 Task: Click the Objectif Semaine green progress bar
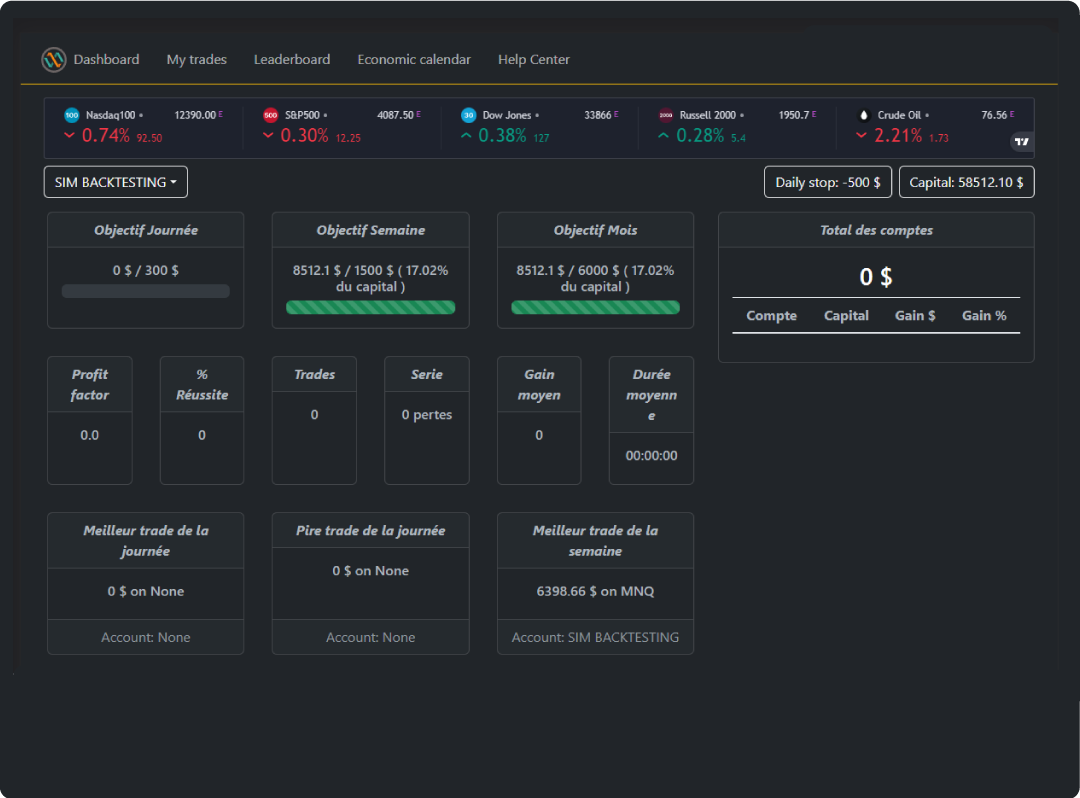pyautogui.click(x=371, y=307)
